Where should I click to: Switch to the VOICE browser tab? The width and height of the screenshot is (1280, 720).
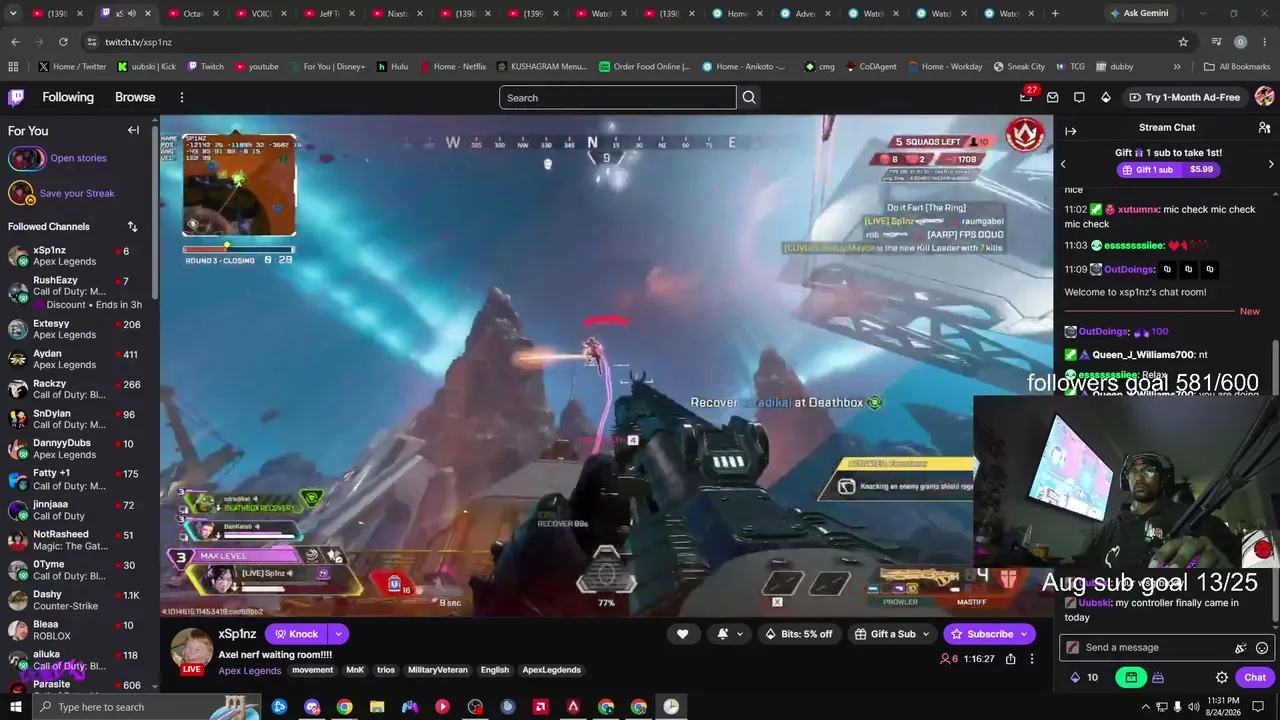coord(261,14)
